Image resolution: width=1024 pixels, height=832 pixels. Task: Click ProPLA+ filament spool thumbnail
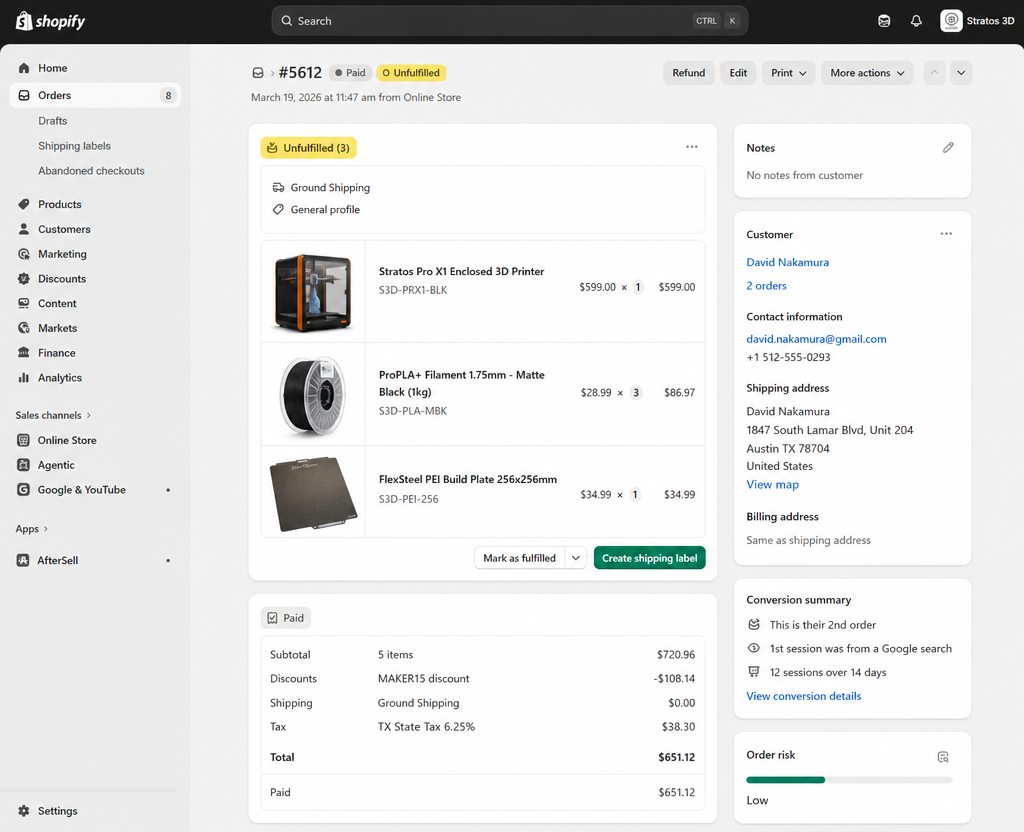[313, 394]
